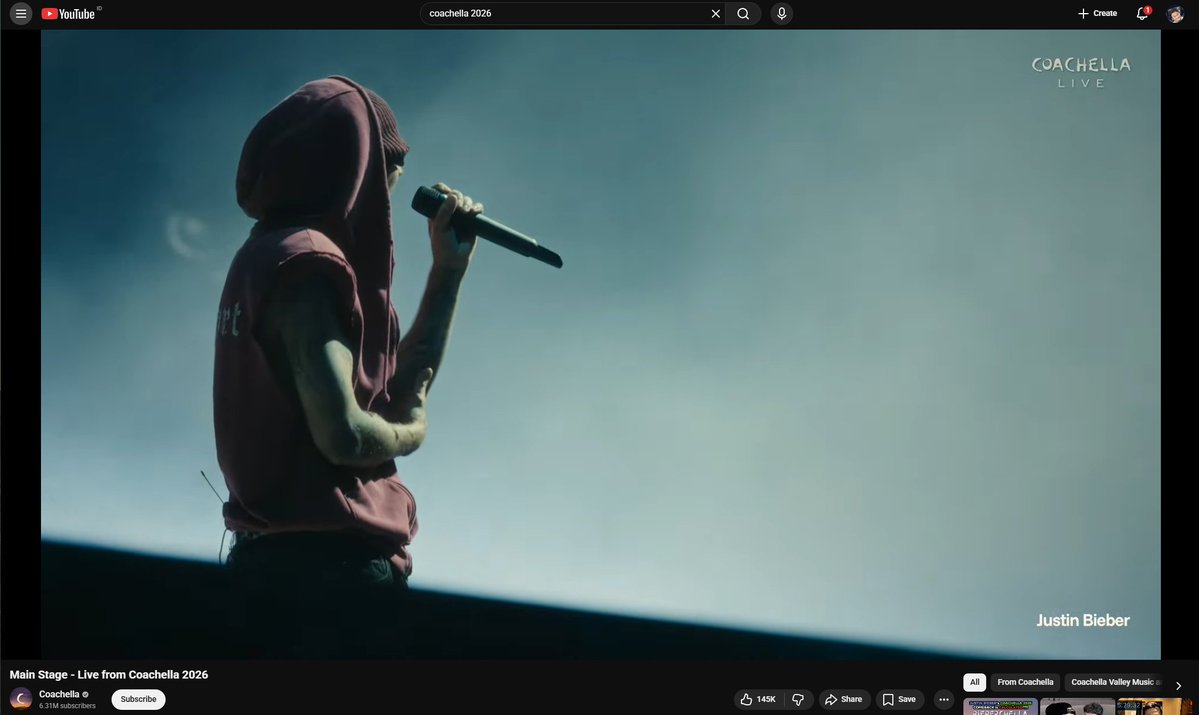The height and width of the screenshot is (715, 1199).
Task: Select the From Coachella filter chip
Action: coord(1025,682)
